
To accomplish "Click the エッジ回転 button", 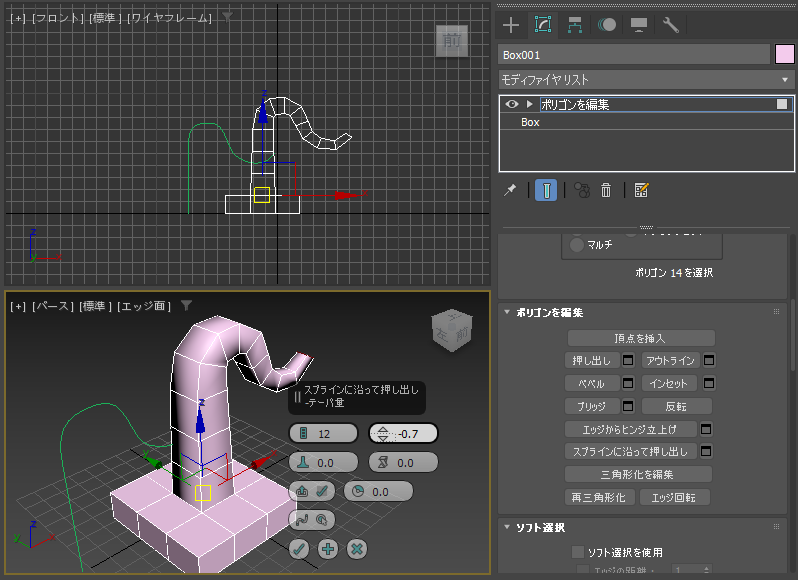I will pyautogui.click(x=674, y=498).
